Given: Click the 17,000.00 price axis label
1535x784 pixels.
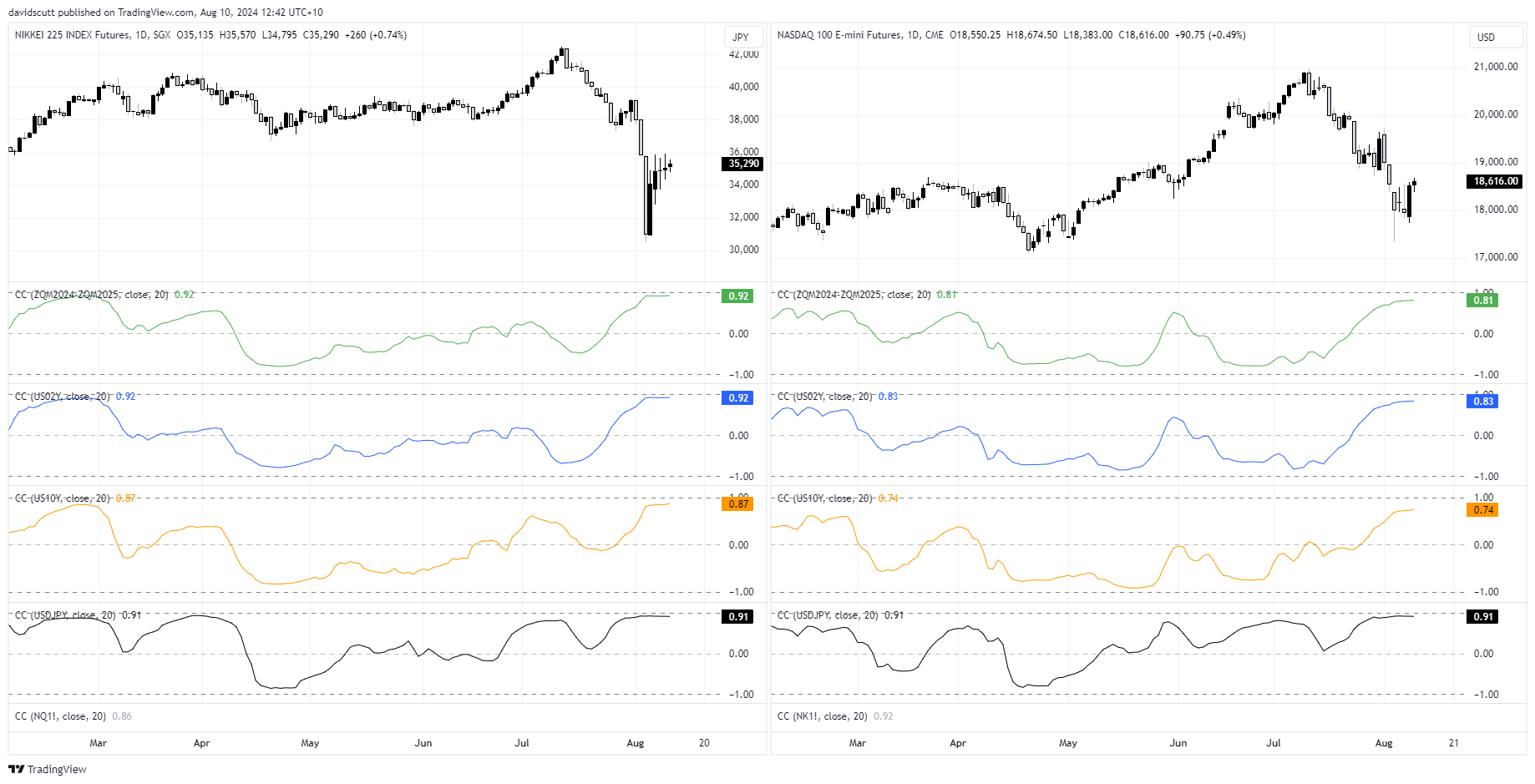Looking at the screenshot, I should [1496, 257].
